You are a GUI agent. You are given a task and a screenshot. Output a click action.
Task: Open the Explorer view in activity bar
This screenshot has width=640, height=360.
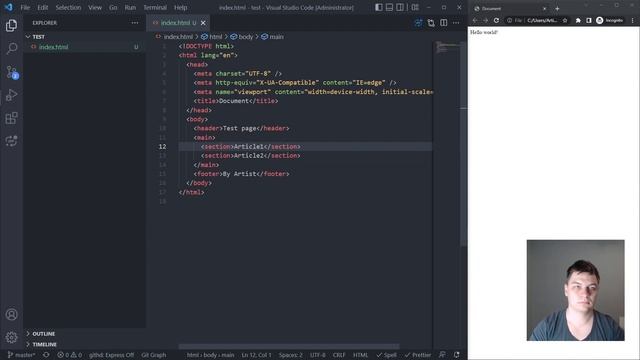[x=11, y=26]
